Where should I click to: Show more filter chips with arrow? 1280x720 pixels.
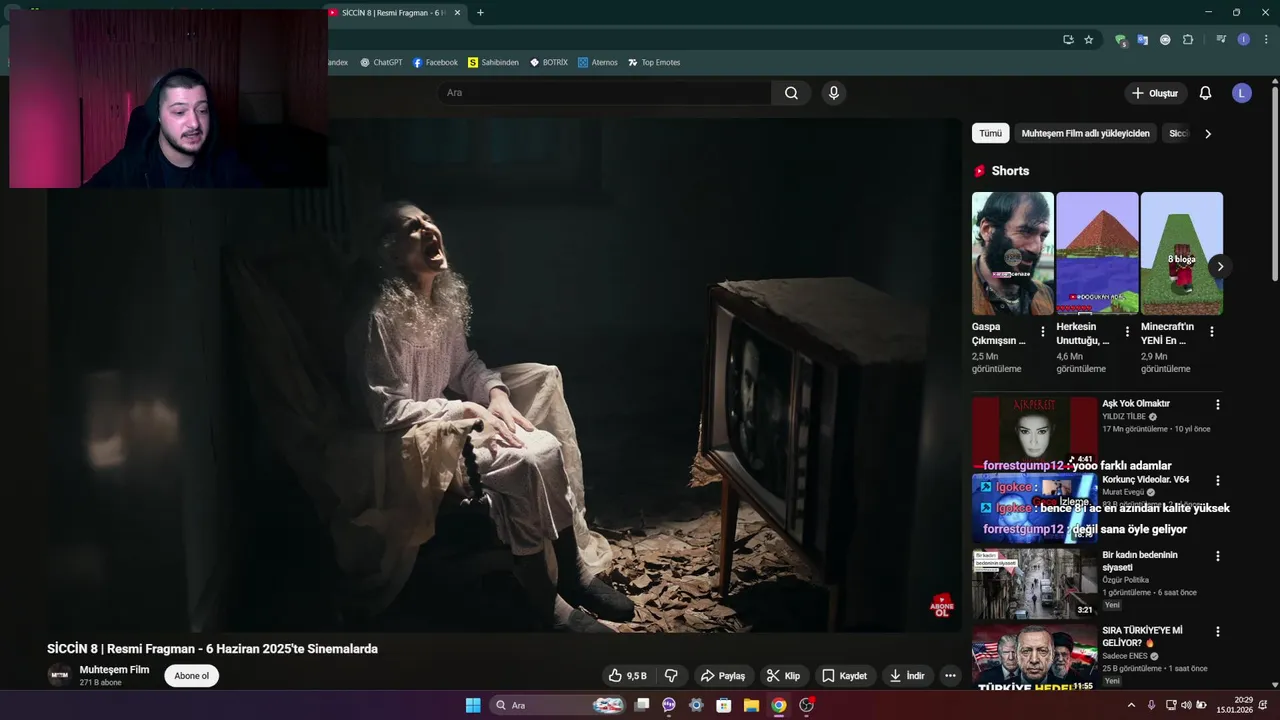pyautogui.click(x=1207, y=133)
